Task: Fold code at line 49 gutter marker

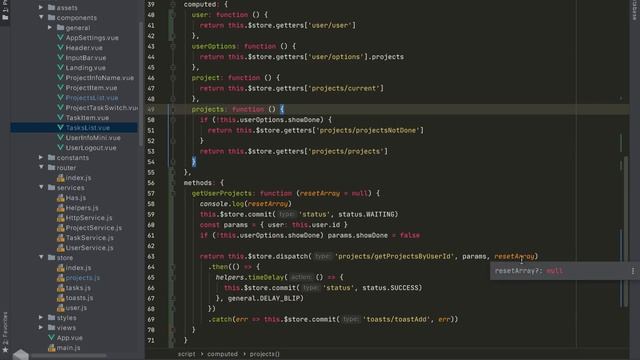Action: coord(173,109)
